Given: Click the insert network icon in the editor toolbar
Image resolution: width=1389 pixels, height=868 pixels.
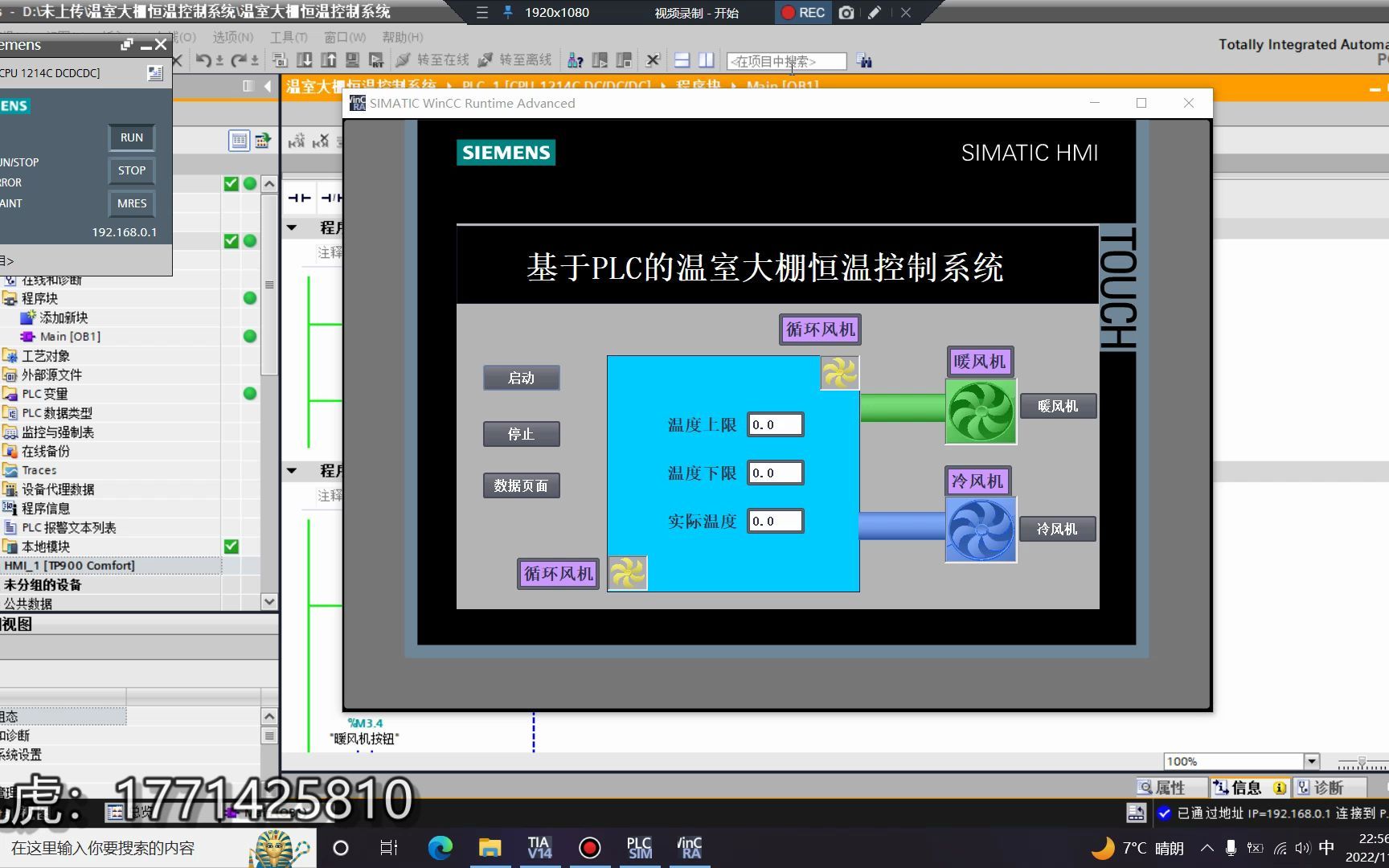Looking at the screenshot, I should (297, 141).
